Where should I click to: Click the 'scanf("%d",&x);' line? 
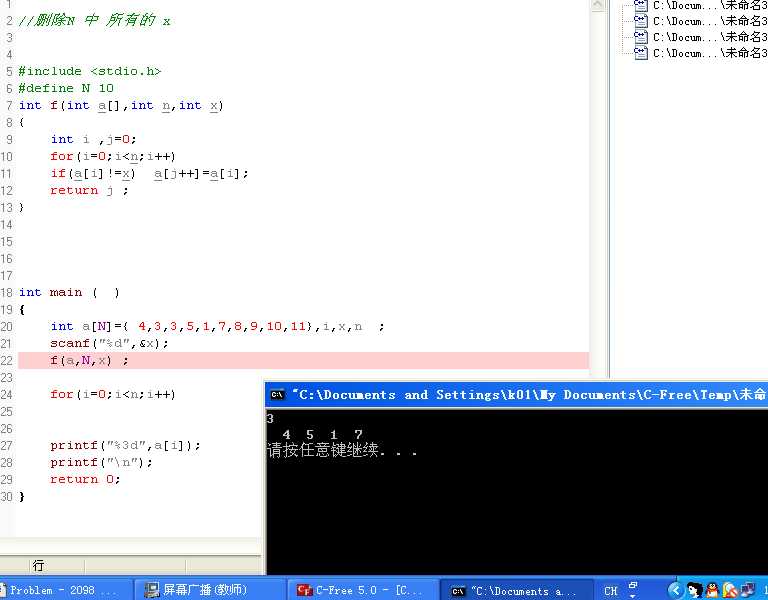[x=109, y=343]
